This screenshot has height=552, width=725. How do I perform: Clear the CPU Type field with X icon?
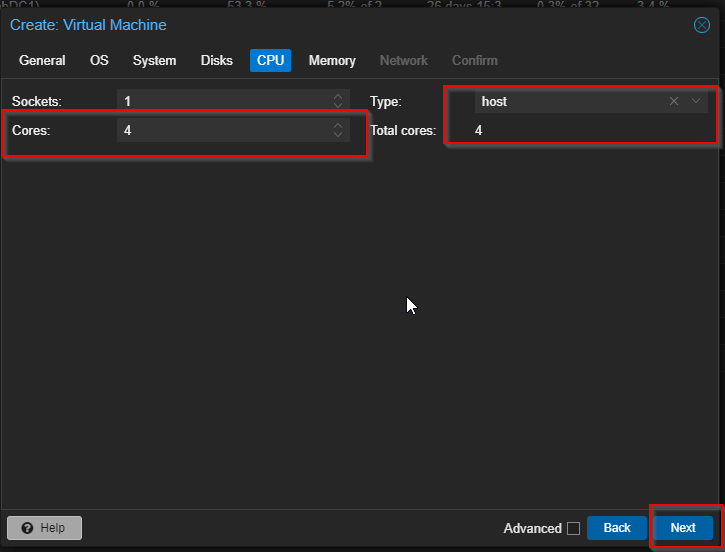(x=674, y=101)
